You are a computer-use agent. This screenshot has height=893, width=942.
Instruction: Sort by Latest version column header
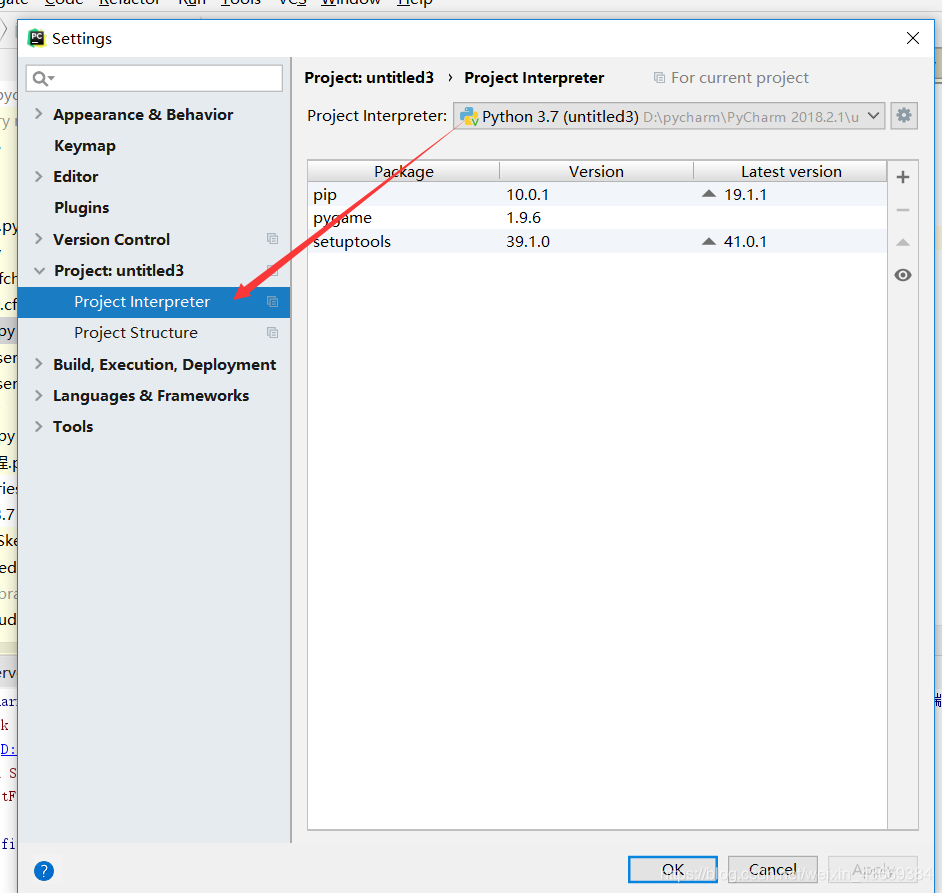click(x=791, y=171)
